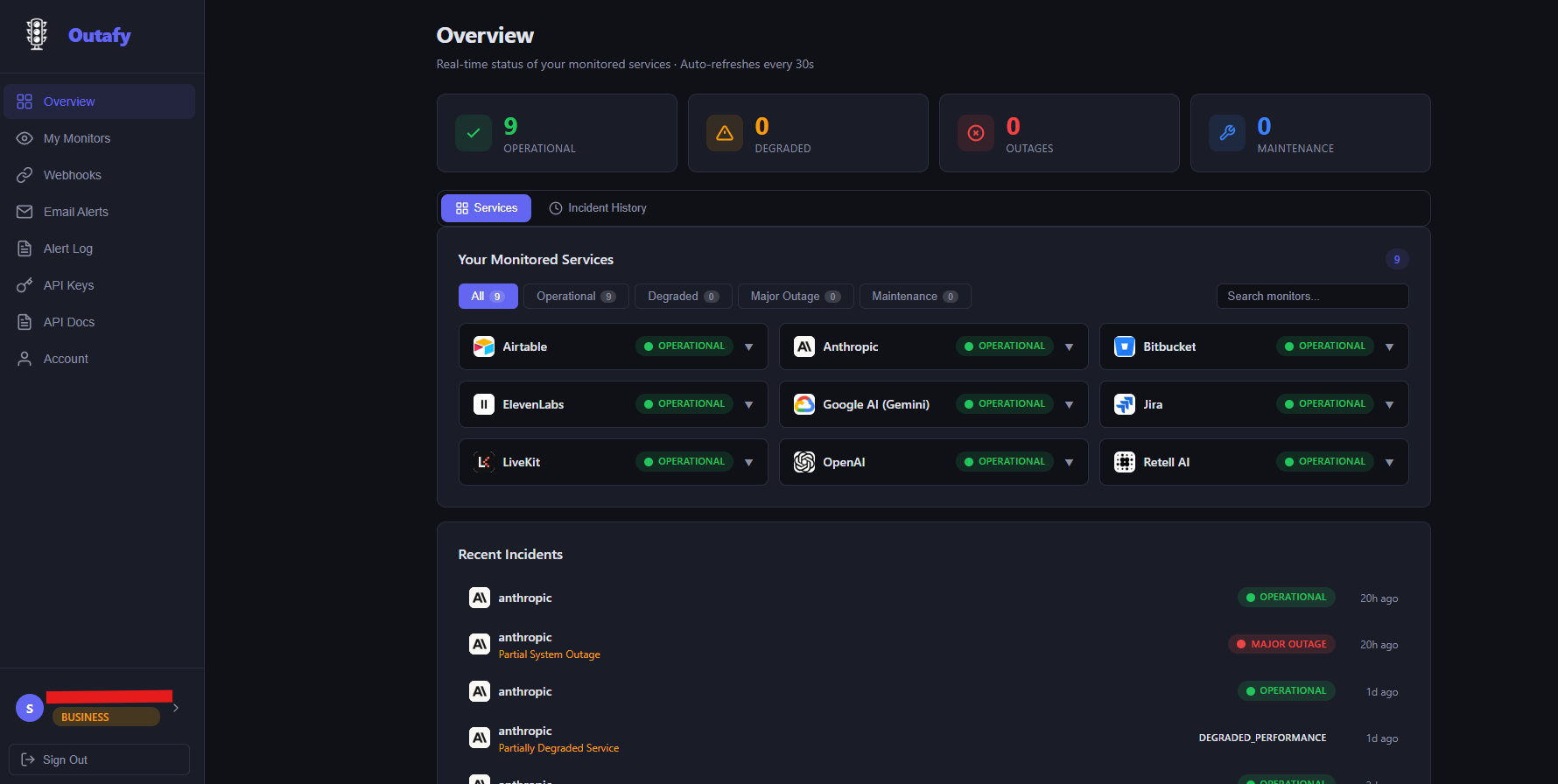The height and width of the screenshot is (784, 1558).
Task: Click the Jira OPERATIONAL status badge
Action: 1325,404
